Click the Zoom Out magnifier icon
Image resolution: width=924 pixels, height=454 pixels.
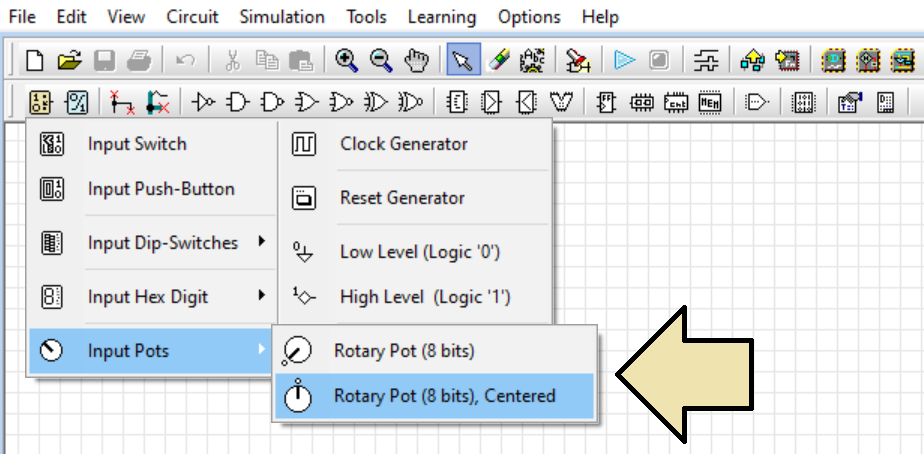(x=381, y=60)
